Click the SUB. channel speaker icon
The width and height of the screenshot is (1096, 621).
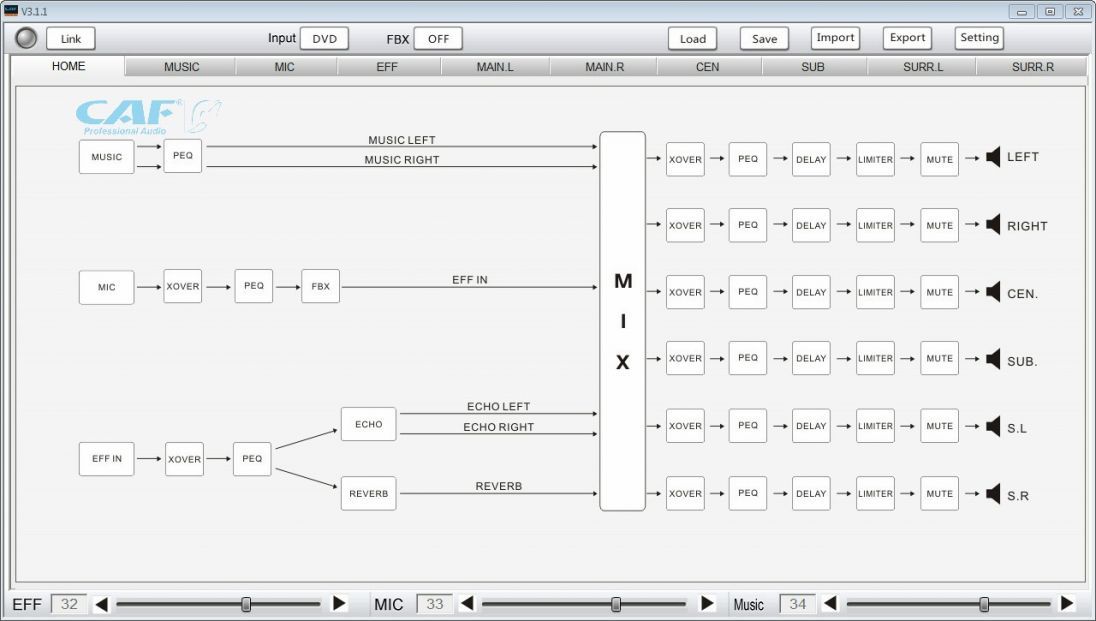point(993,359)
